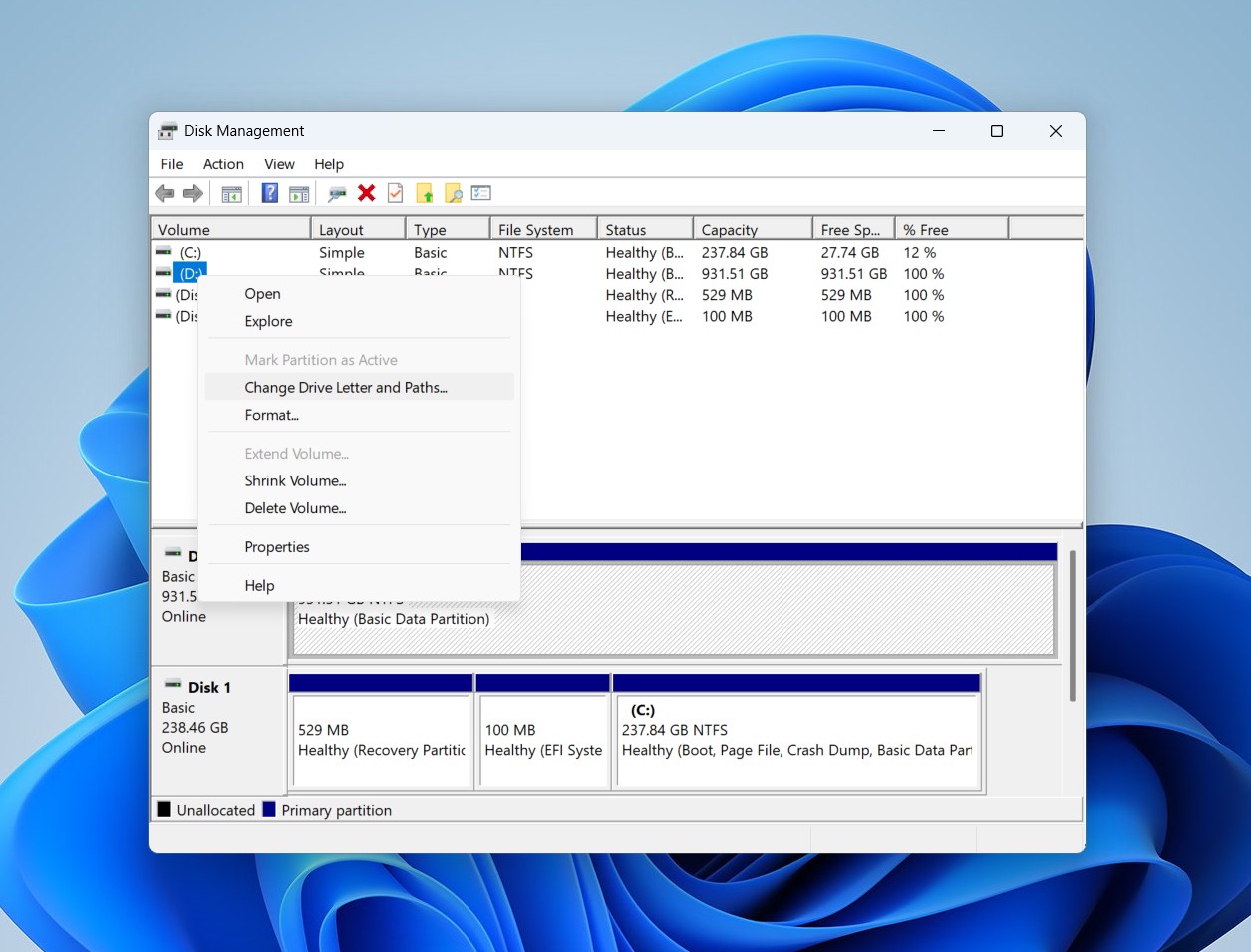Image resolution: width=1251 pixels, height=952 pixels.
Task: Click the Open folder with green arrow icon
Action: point(425,193)
